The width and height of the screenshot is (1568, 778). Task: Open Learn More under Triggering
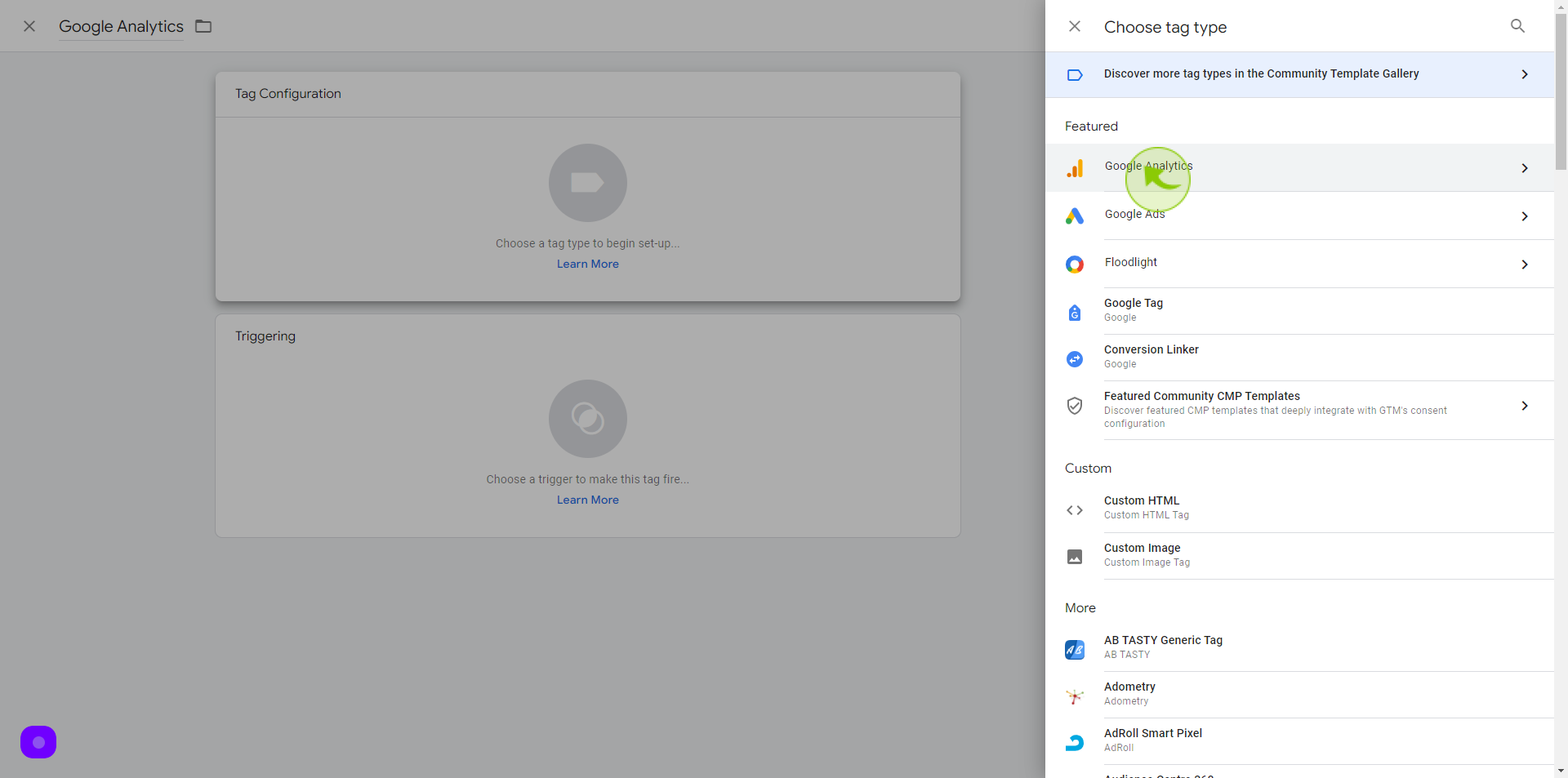588,500
